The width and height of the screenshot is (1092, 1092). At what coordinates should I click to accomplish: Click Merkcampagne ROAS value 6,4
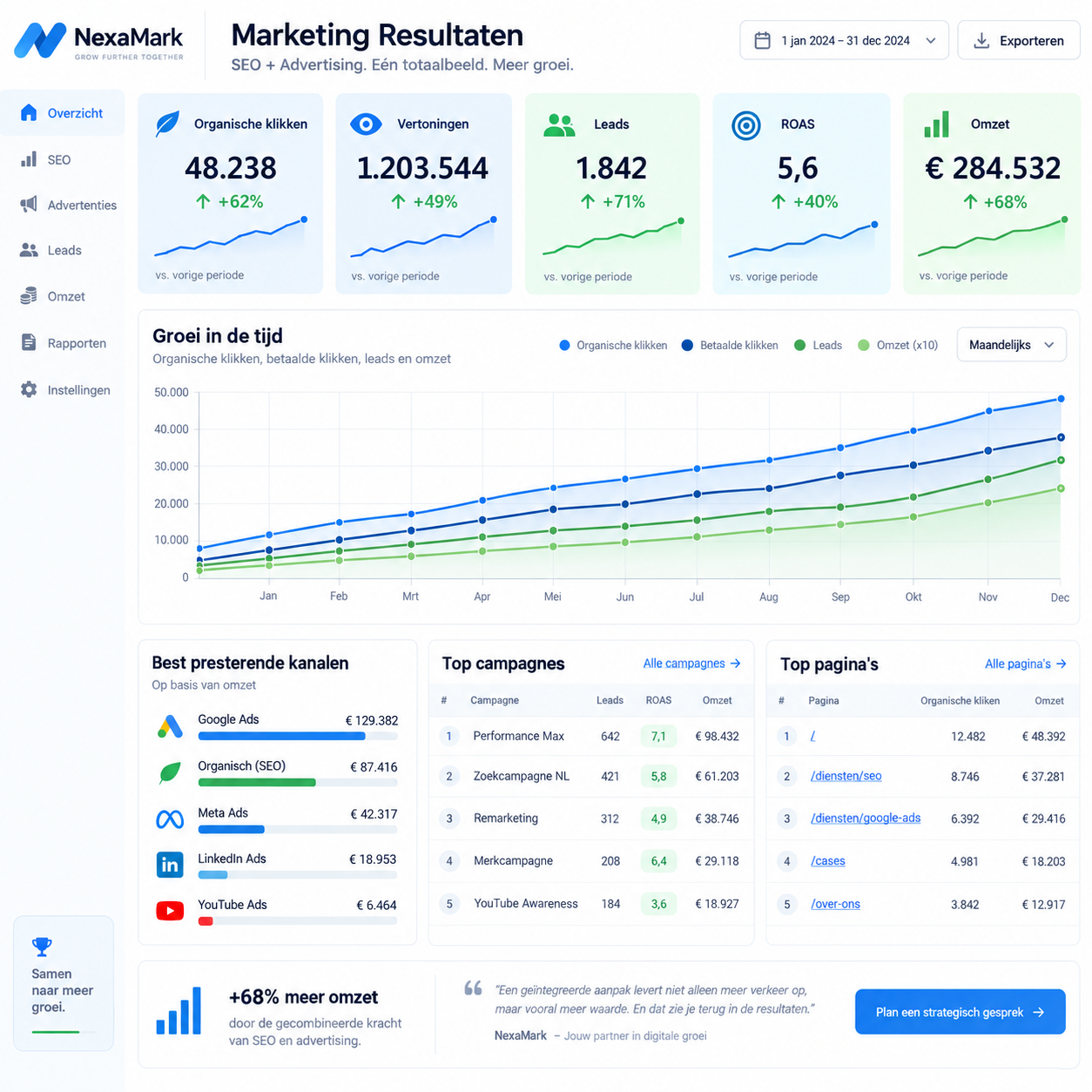658,861
